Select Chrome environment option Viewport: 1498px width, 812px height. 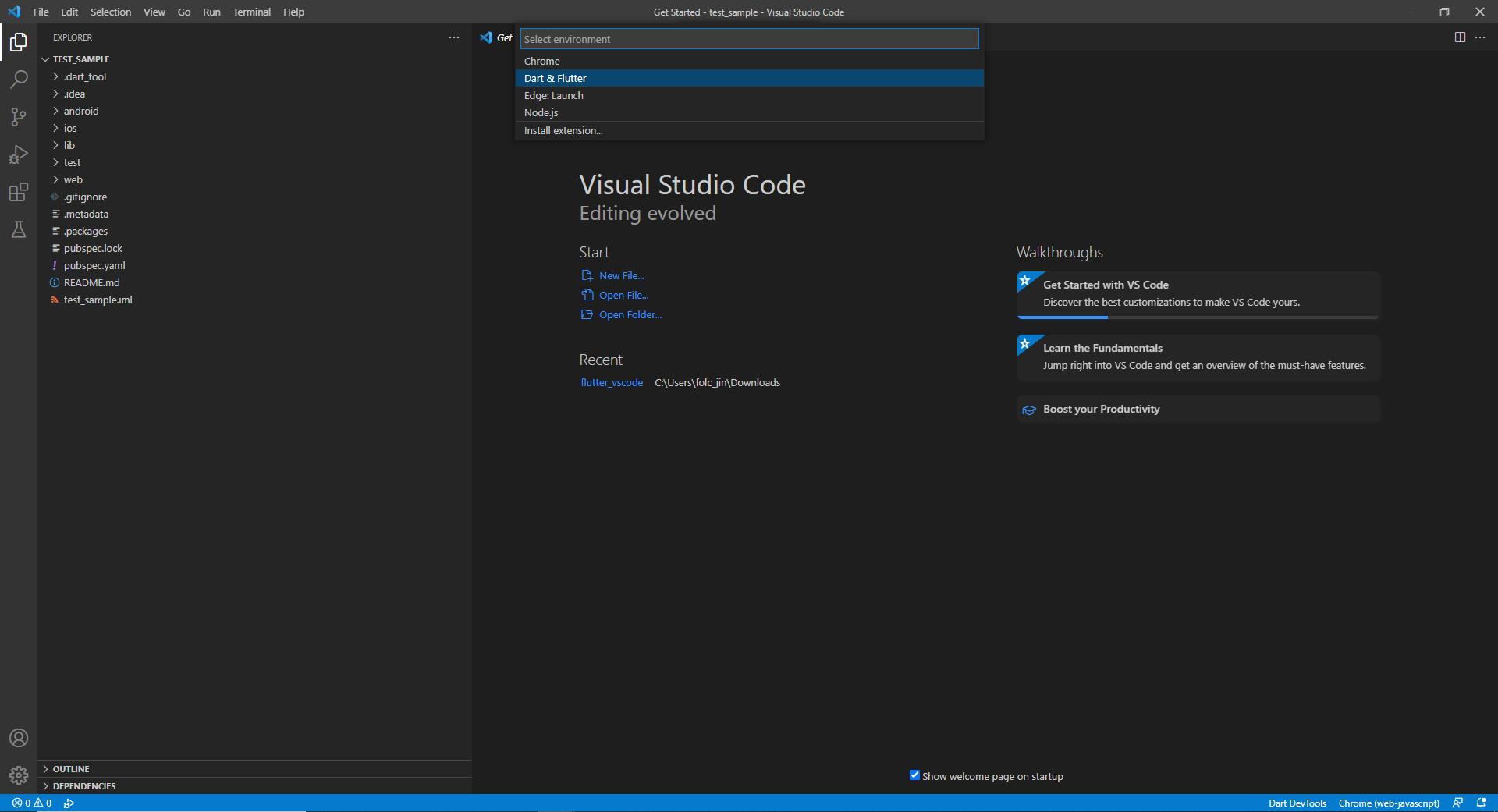coord(749,61)
